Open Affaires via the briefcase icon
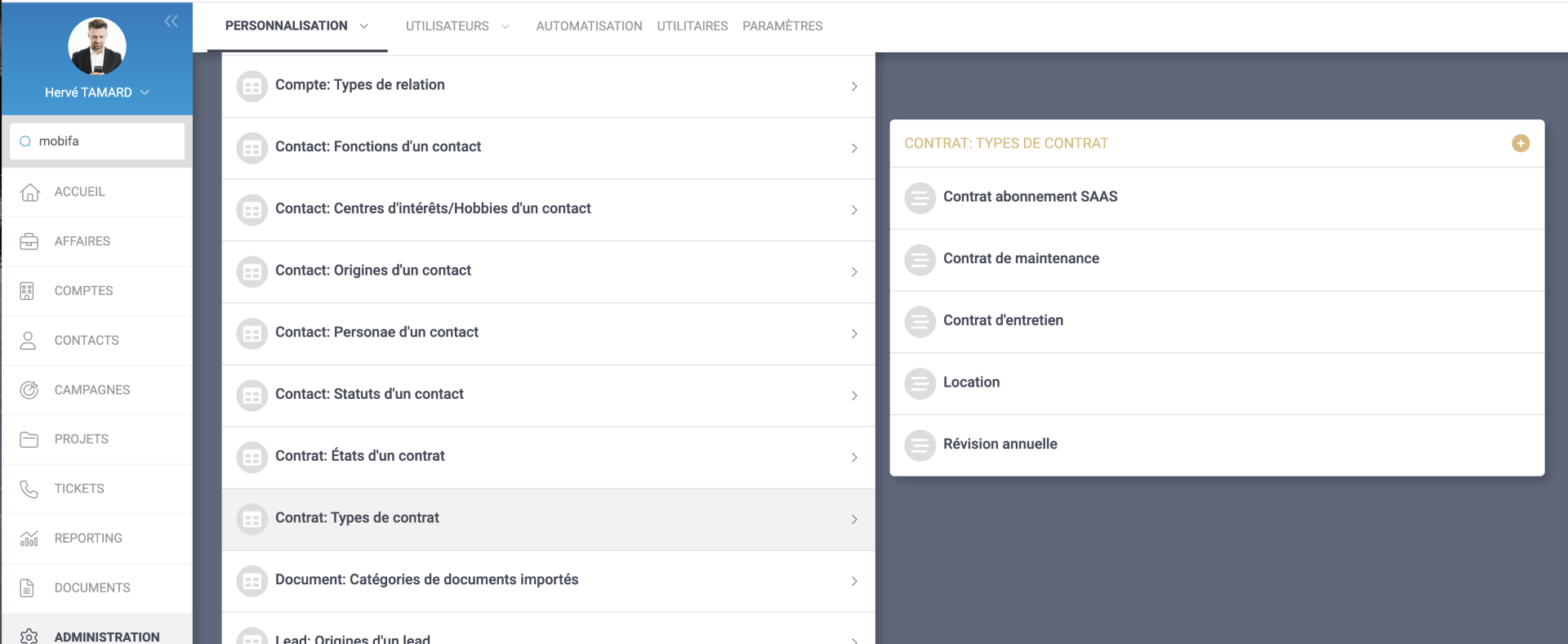Screen dimensions: 1568x644 [x=29, y=242]
